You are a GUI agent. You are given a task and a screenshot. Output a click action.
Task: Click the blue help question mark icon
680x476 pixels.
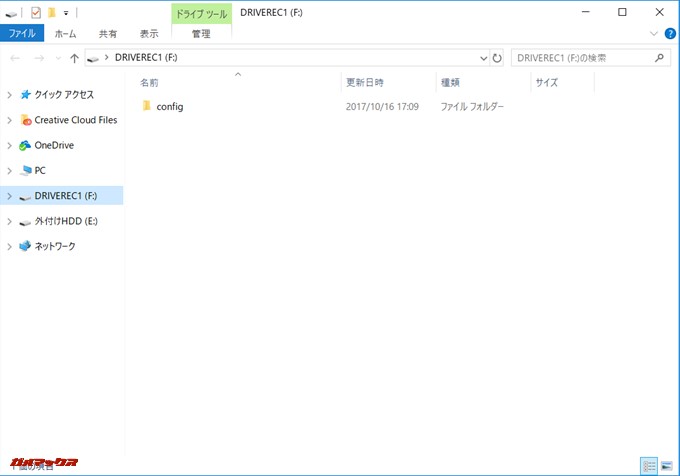pyautogui.click(x=669, y=33)
